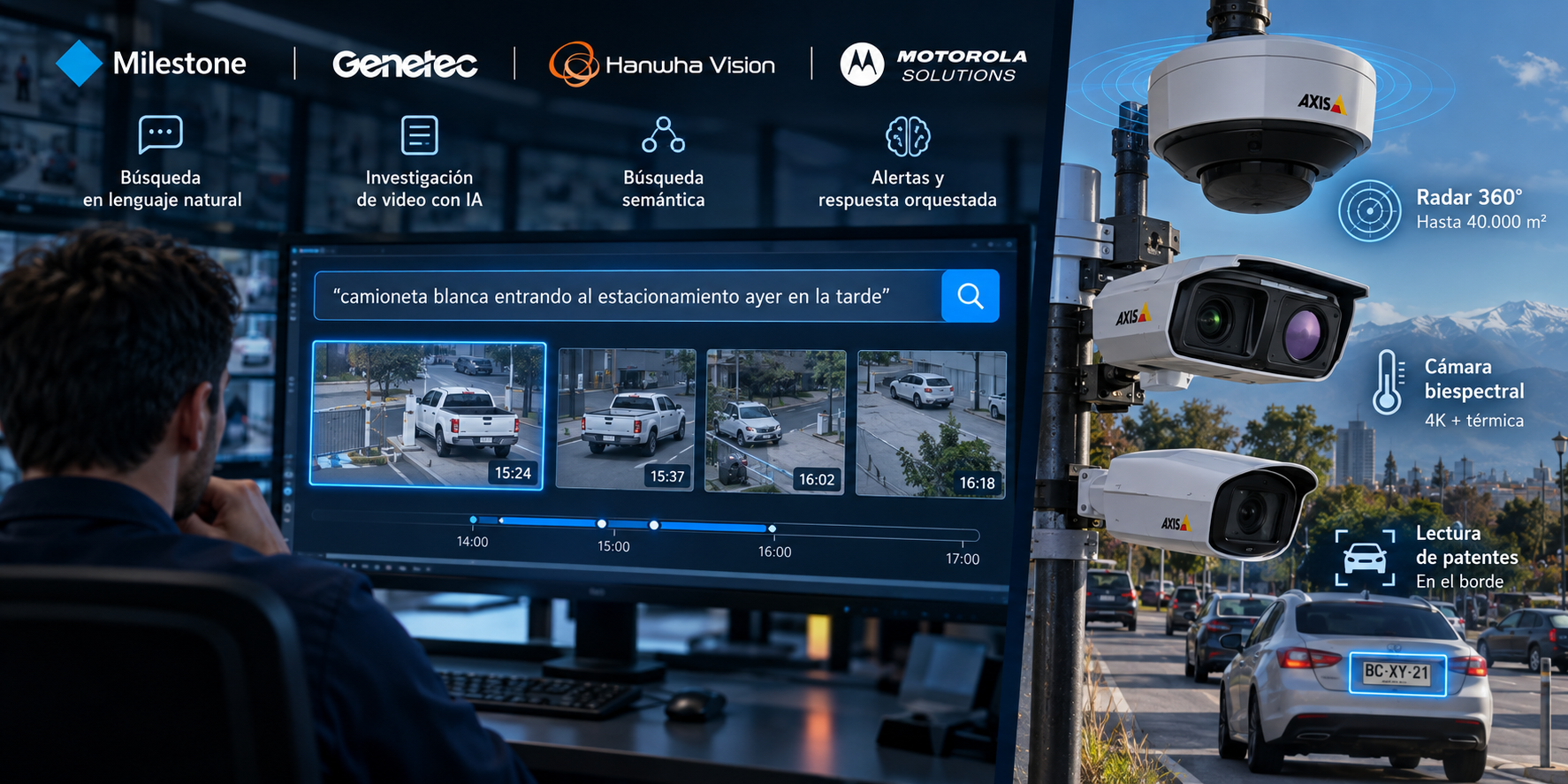The height and width of the screenshot is (784, 1568).
Task: Click the blue Milestone diamond logo
Action: 80,64
